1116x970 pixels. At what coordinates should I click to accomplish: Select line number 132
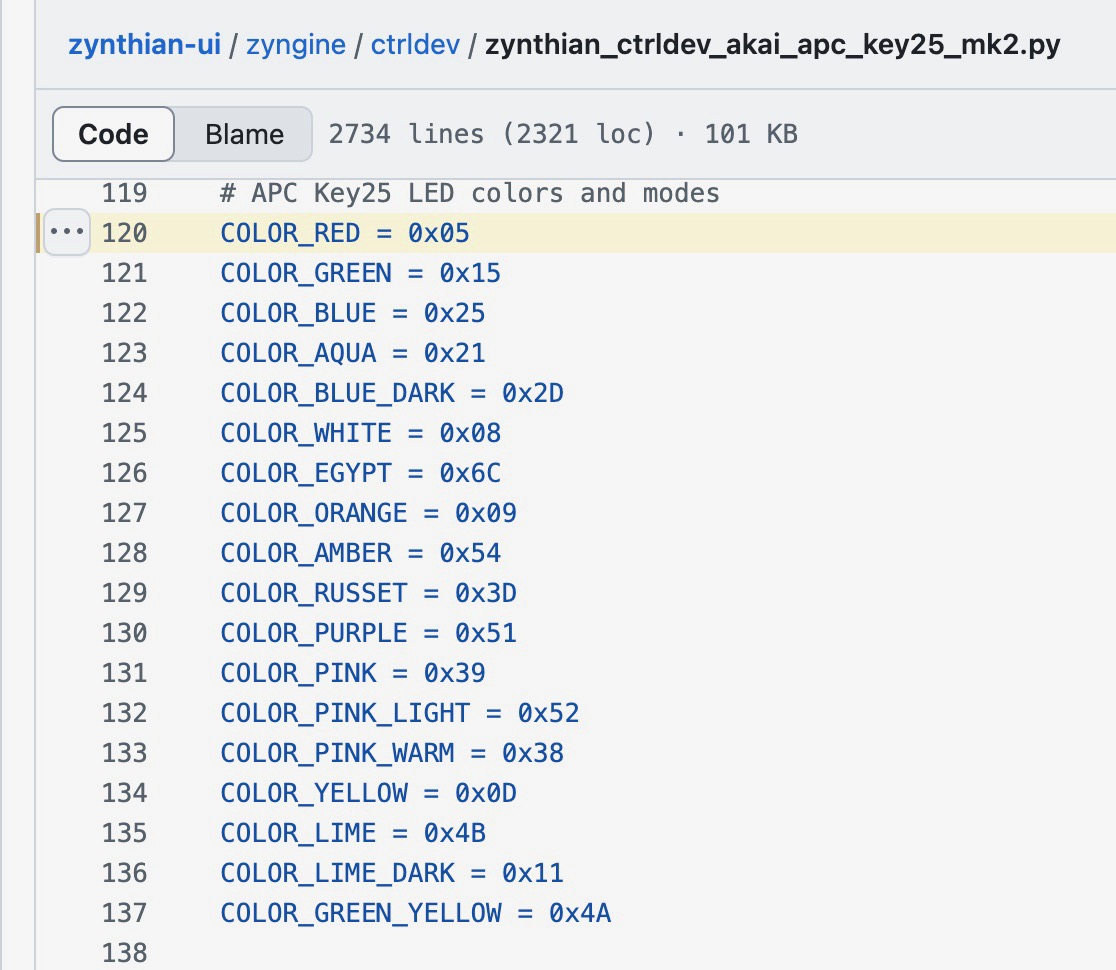(x=125, y=712)
